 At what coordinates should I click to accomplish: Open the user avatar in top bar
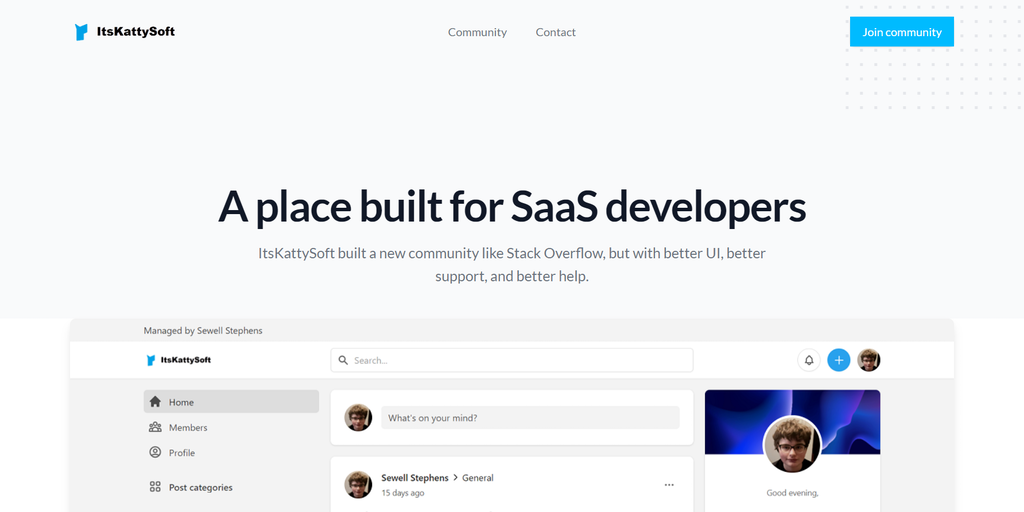[x=869, y=360]
